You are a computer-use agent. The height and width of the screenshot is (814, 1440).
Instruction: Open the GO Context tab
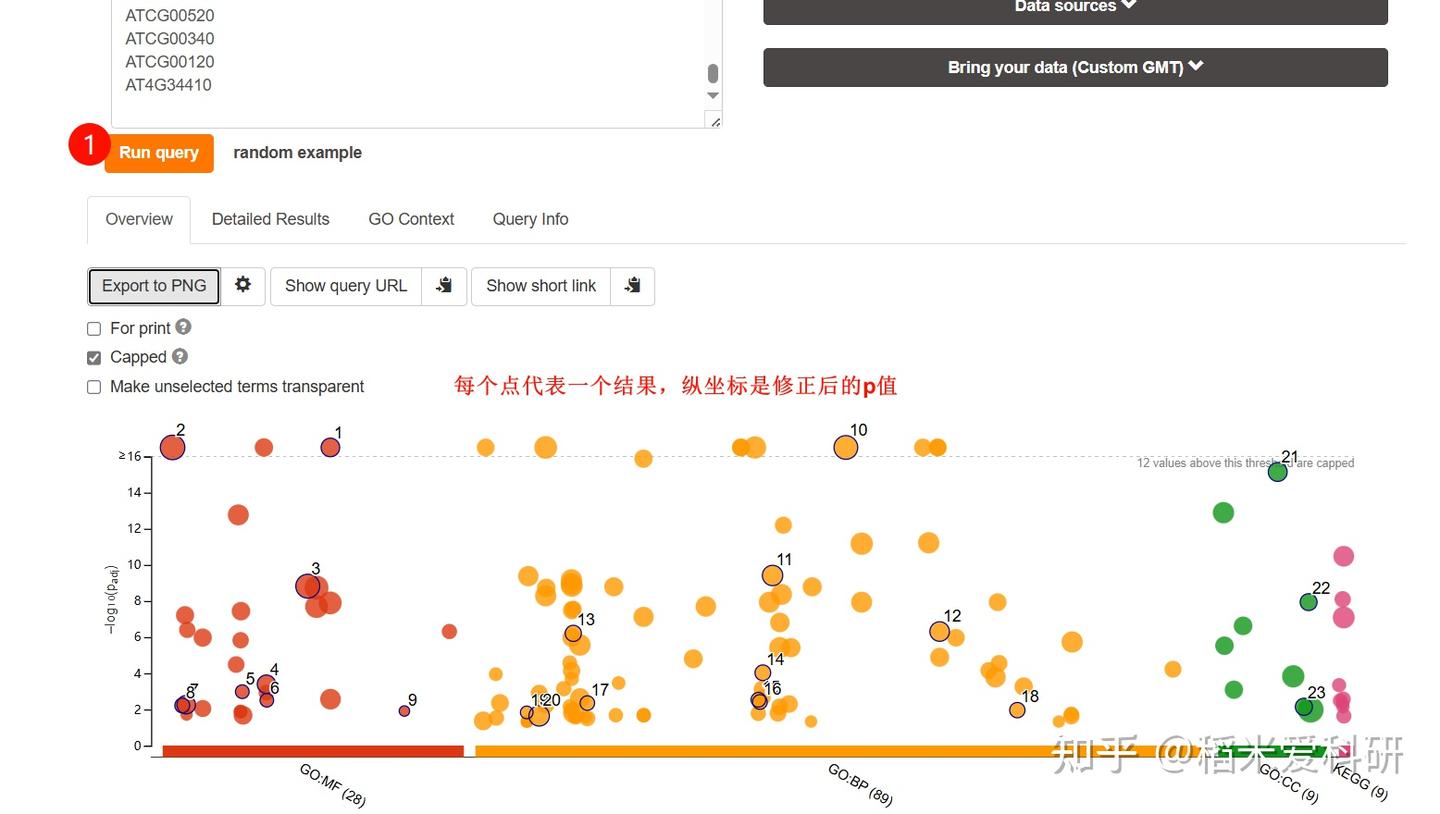[x=411, y=219]
